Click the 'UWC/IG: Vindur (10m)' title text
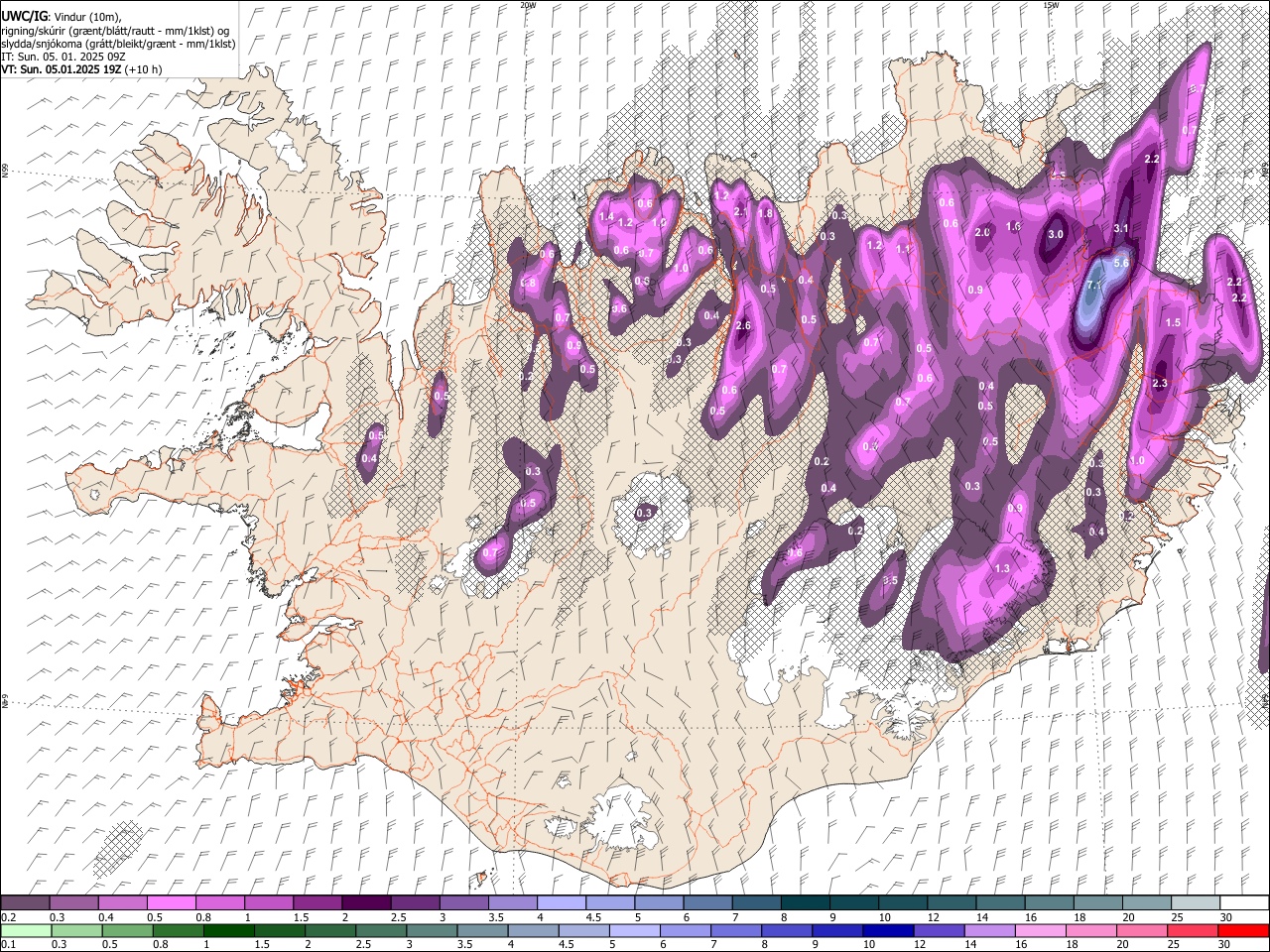This screenshot has width=1270, height=952. pos(61,17)
